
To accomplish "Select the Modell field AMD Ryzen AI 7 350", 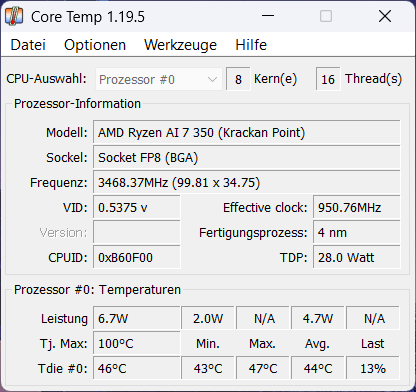I will pos(246,133).
